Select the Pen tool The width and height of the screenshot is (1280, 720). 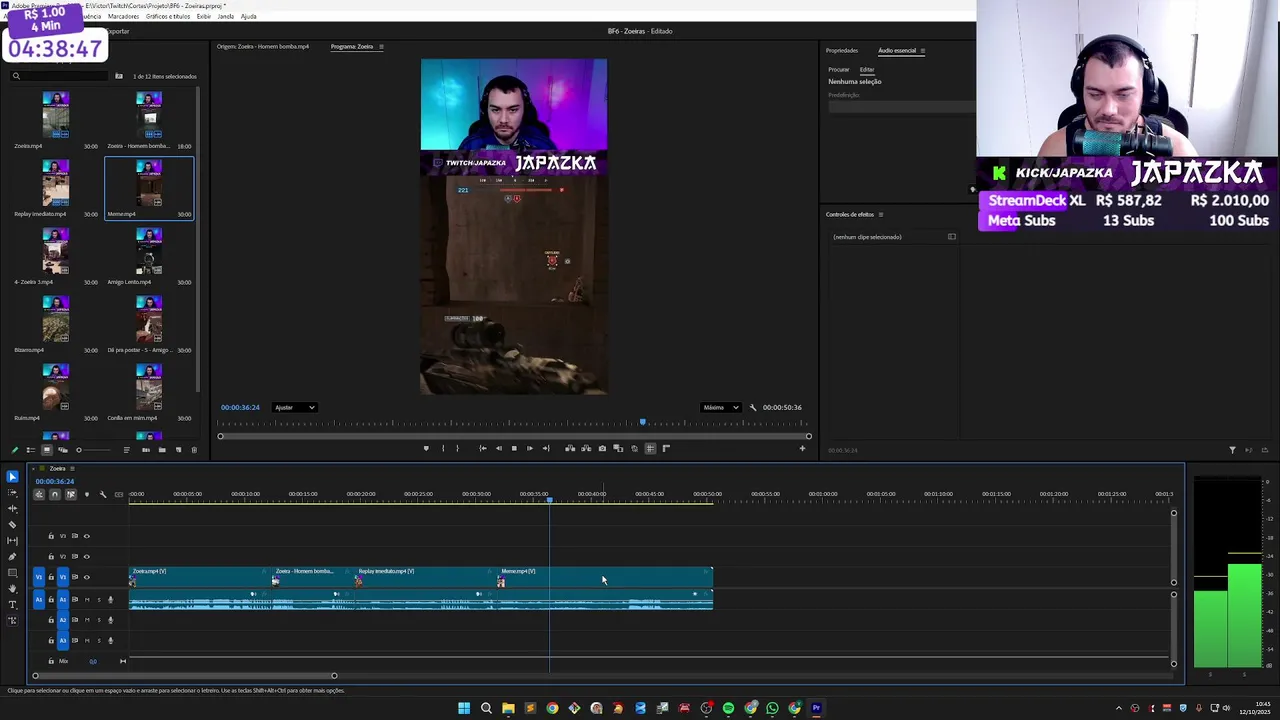(12, 556)
